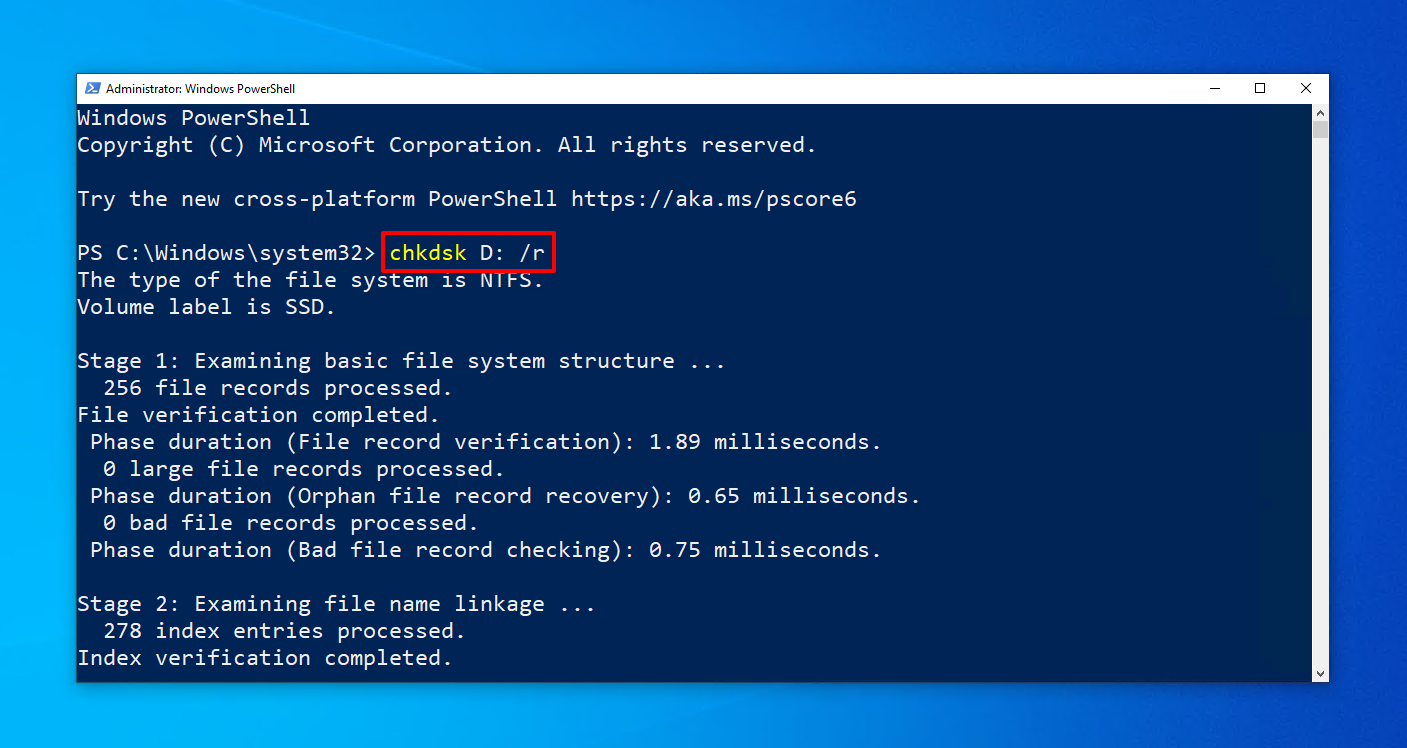Screen dimensions: 1407x748
Task: Click the vertical scrollbar thumb
Action: (x=1320, y=129)
